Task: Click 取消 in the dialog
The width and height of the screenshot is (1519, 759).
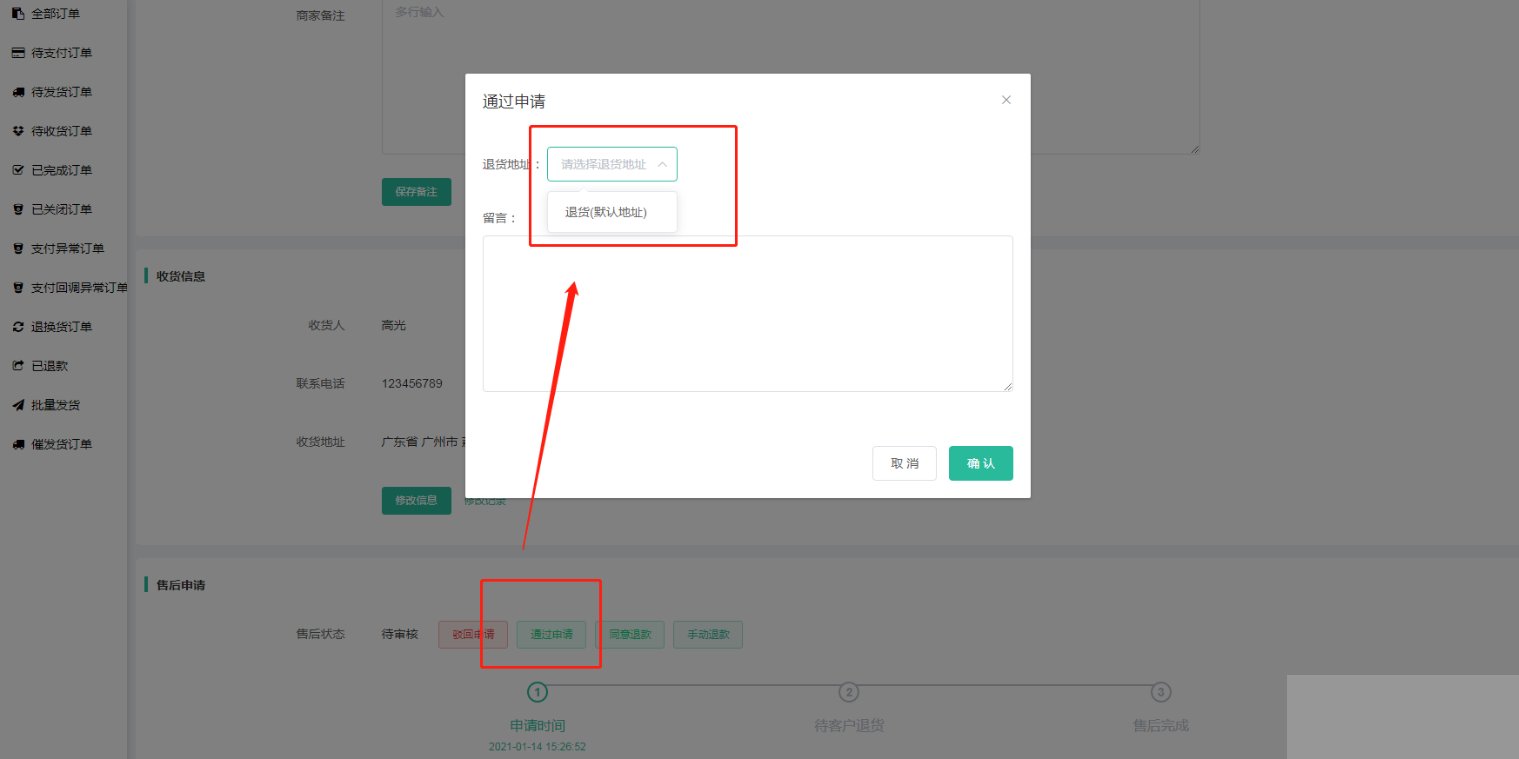Action: pos(904,463)
